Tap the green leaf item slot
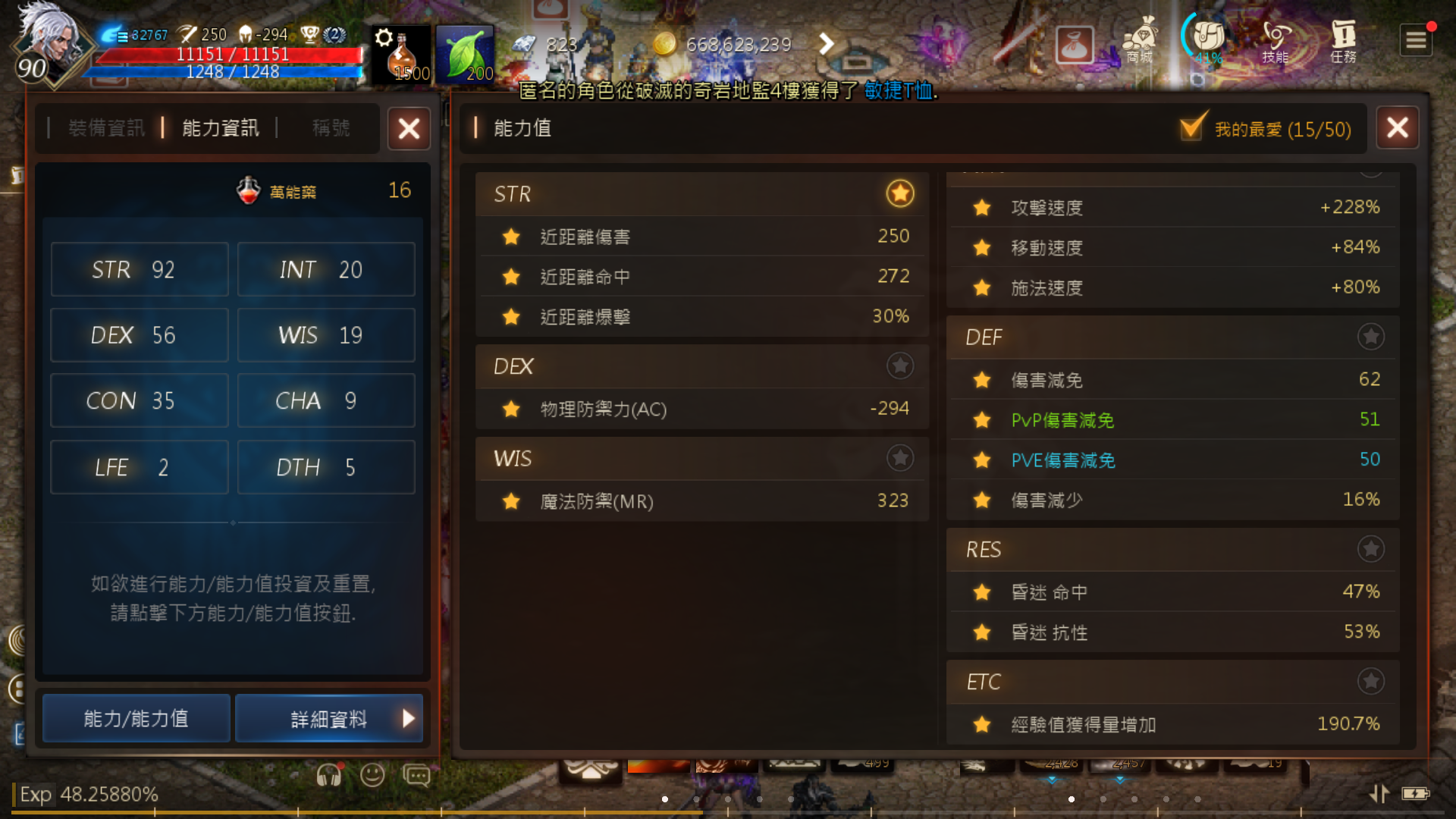Viewport: 1456px width, 819px height. [465, 55]
